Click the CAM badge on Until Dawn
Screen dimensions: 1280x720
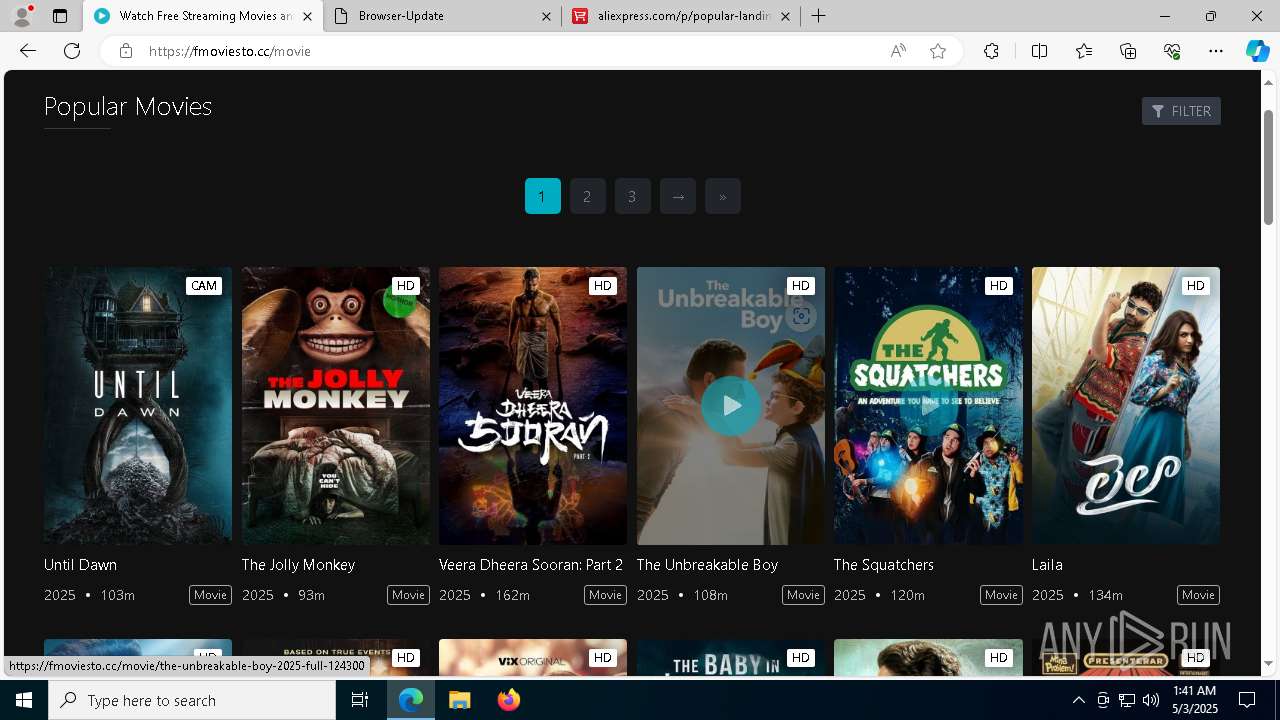pos(204,286)
